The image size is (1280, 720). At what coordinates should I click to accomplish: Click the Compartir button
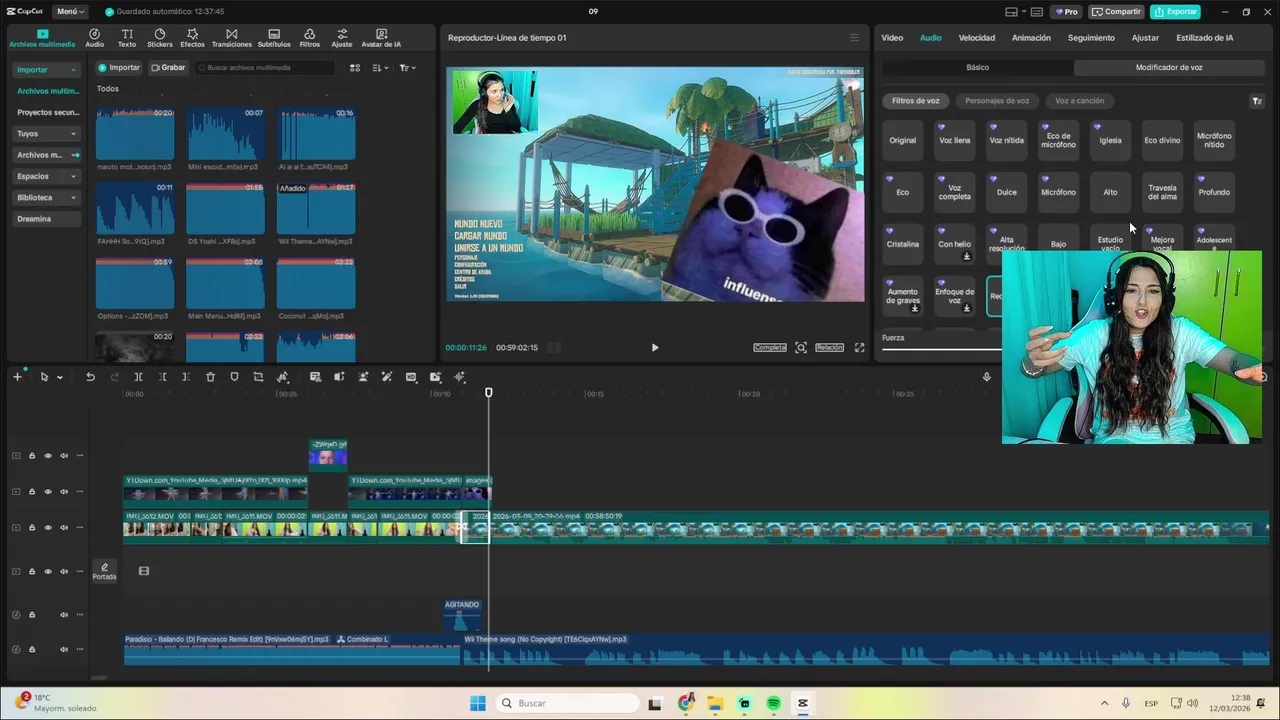coord(1116,12)
